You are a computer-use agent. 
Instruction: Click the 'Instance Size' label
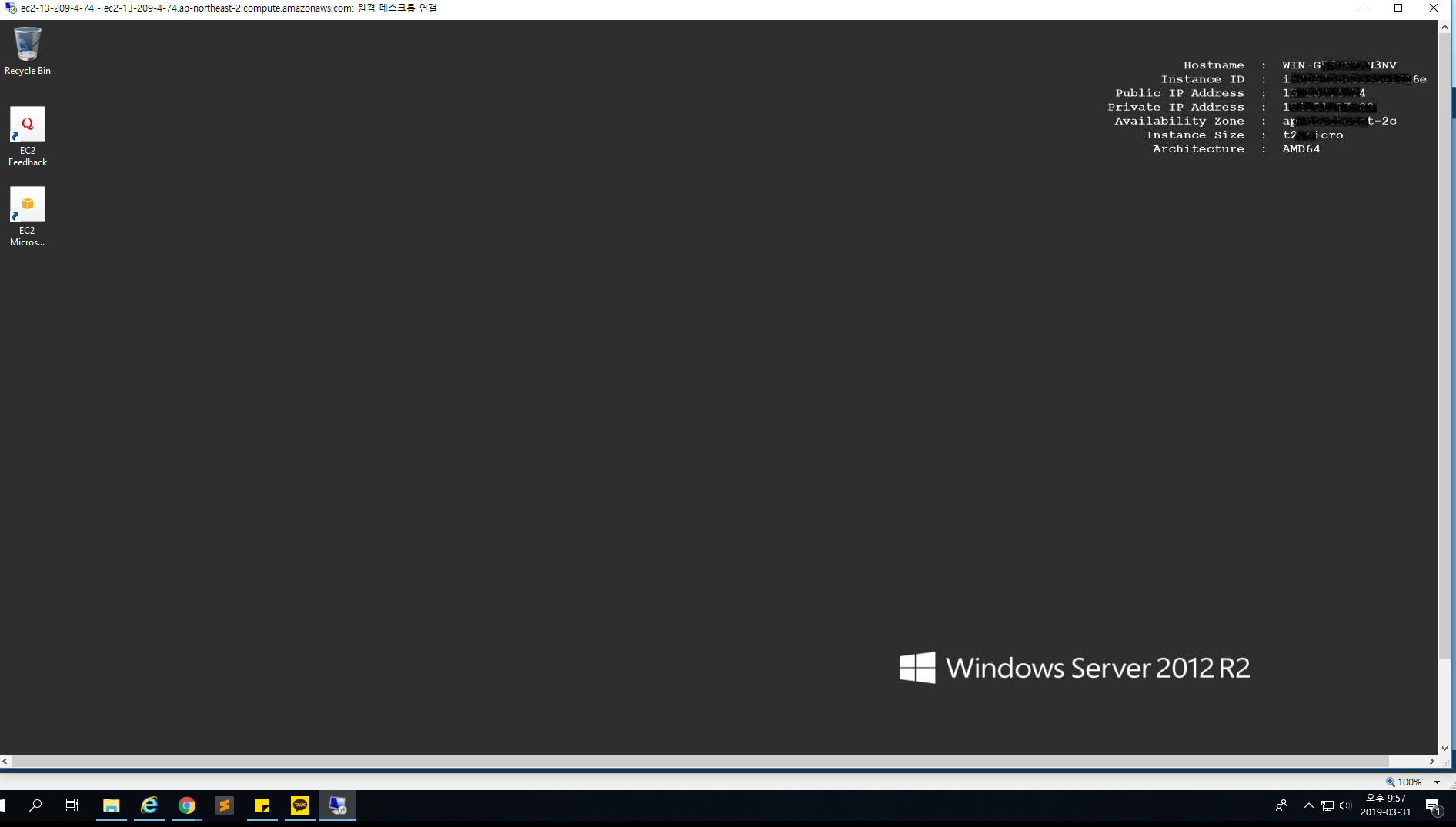pyautogui.click(x=1194, y=135)
